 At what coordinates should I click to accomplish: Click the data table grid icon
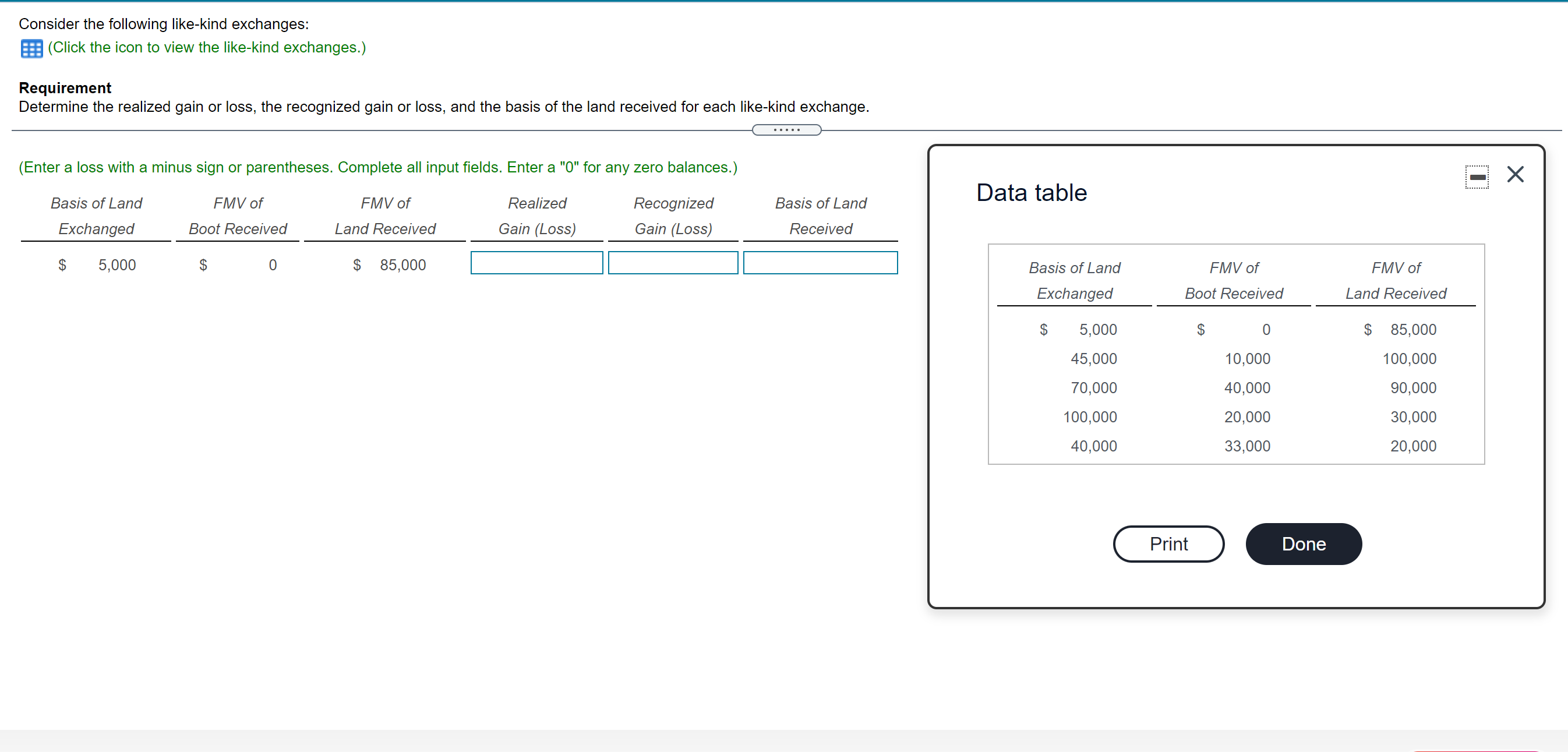tap(31, 48)
